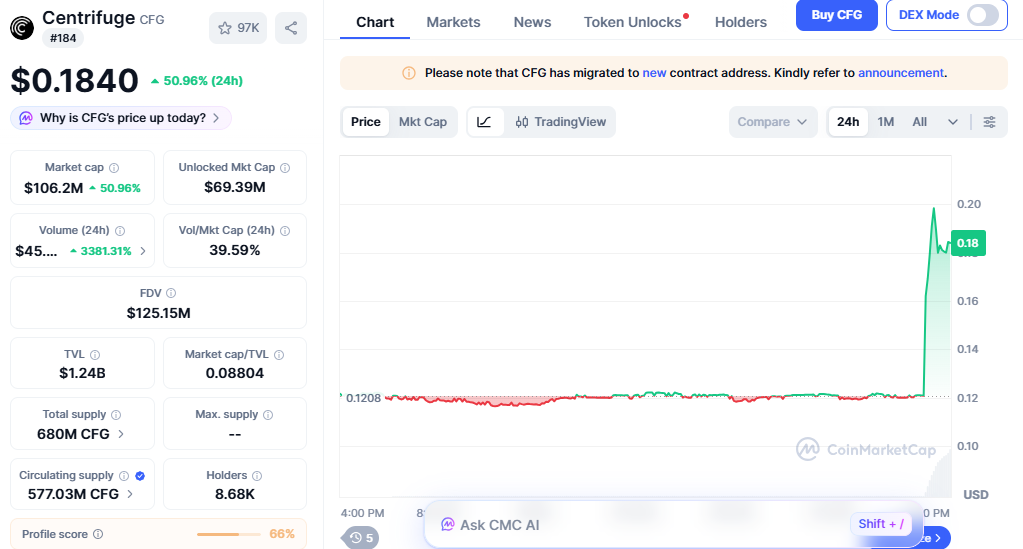The height and width of the screenshot is (549, 1023).
Task: Click the TVL info icon
Action: pos(95,354)
